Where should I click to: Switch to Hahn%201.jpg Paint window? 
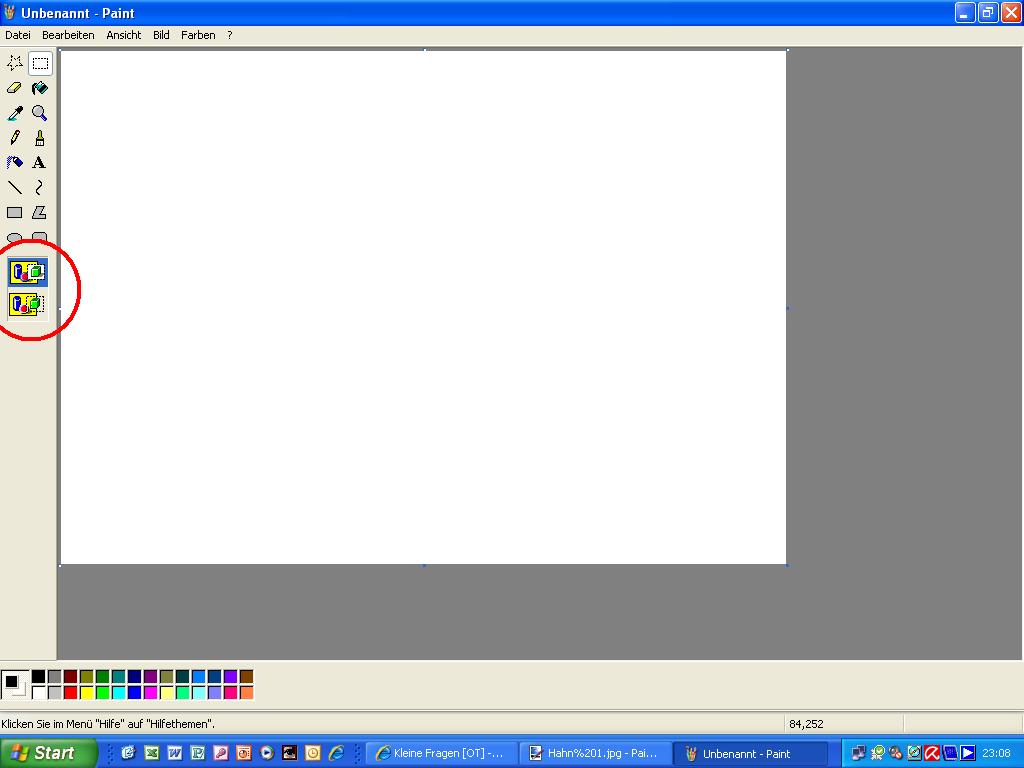[x=596, y=754]
